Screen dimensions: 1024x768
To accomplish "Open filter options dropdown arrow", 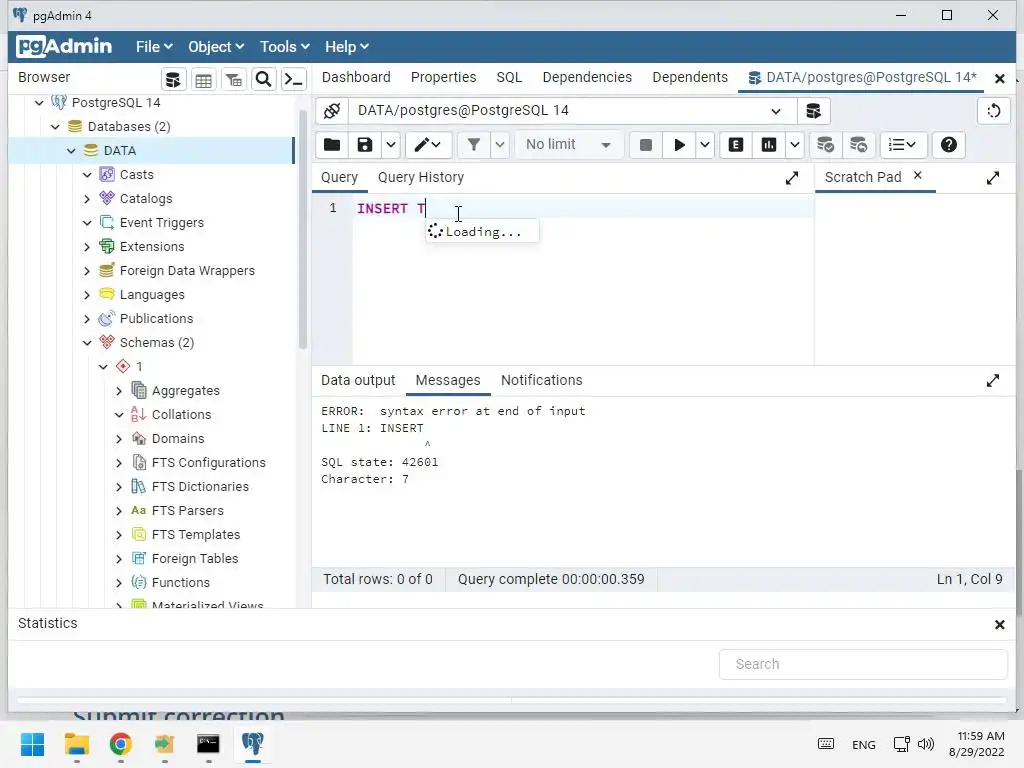I will coord(500,144).
